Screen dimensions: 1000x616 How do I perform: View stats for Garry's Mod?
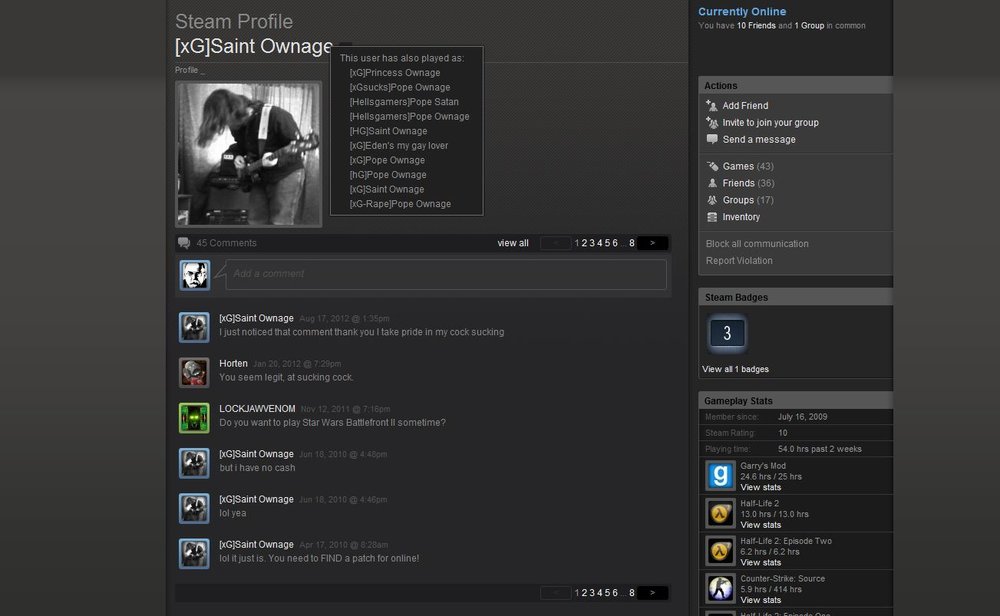(x=760, y=487)
